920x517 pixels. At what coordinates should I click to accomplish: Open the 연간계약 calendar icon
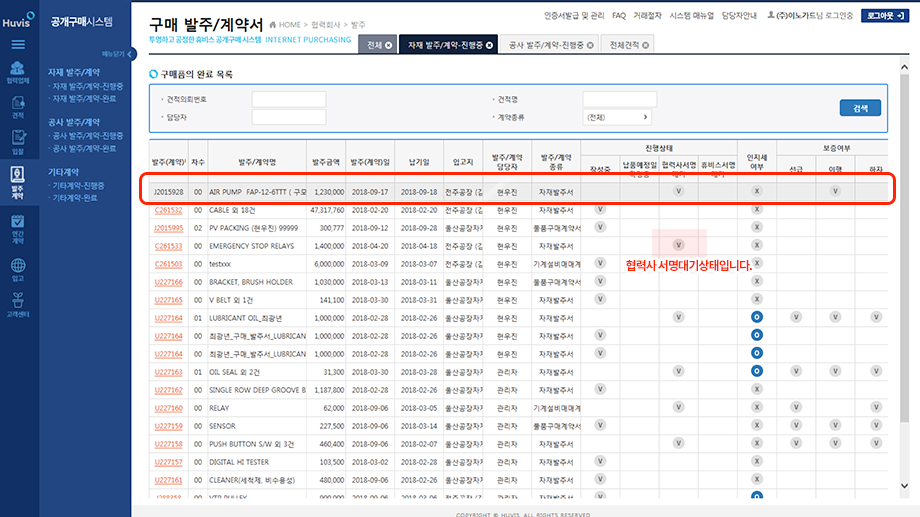click(x=18, y=229)
